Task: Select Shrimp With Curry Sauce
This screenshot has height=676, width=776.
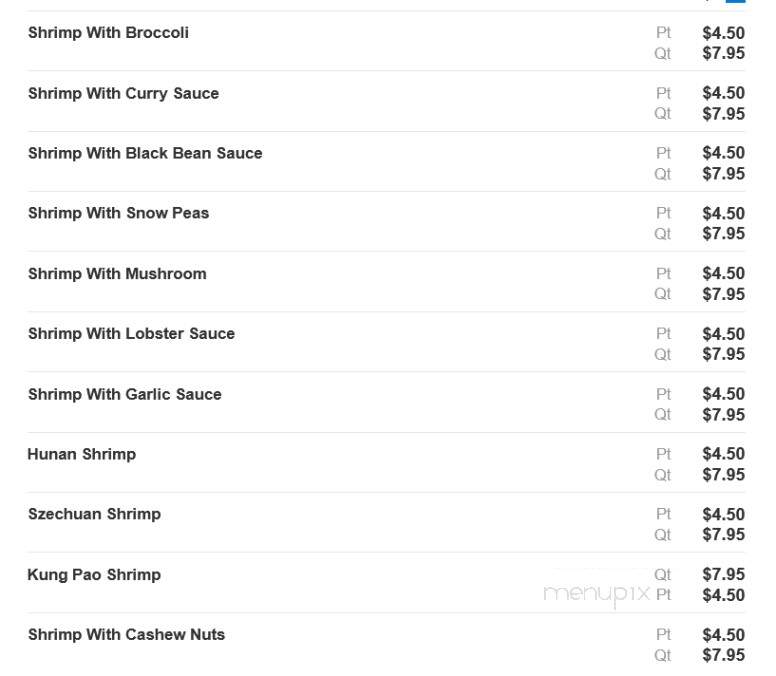Action: click(x=123, y=94)
